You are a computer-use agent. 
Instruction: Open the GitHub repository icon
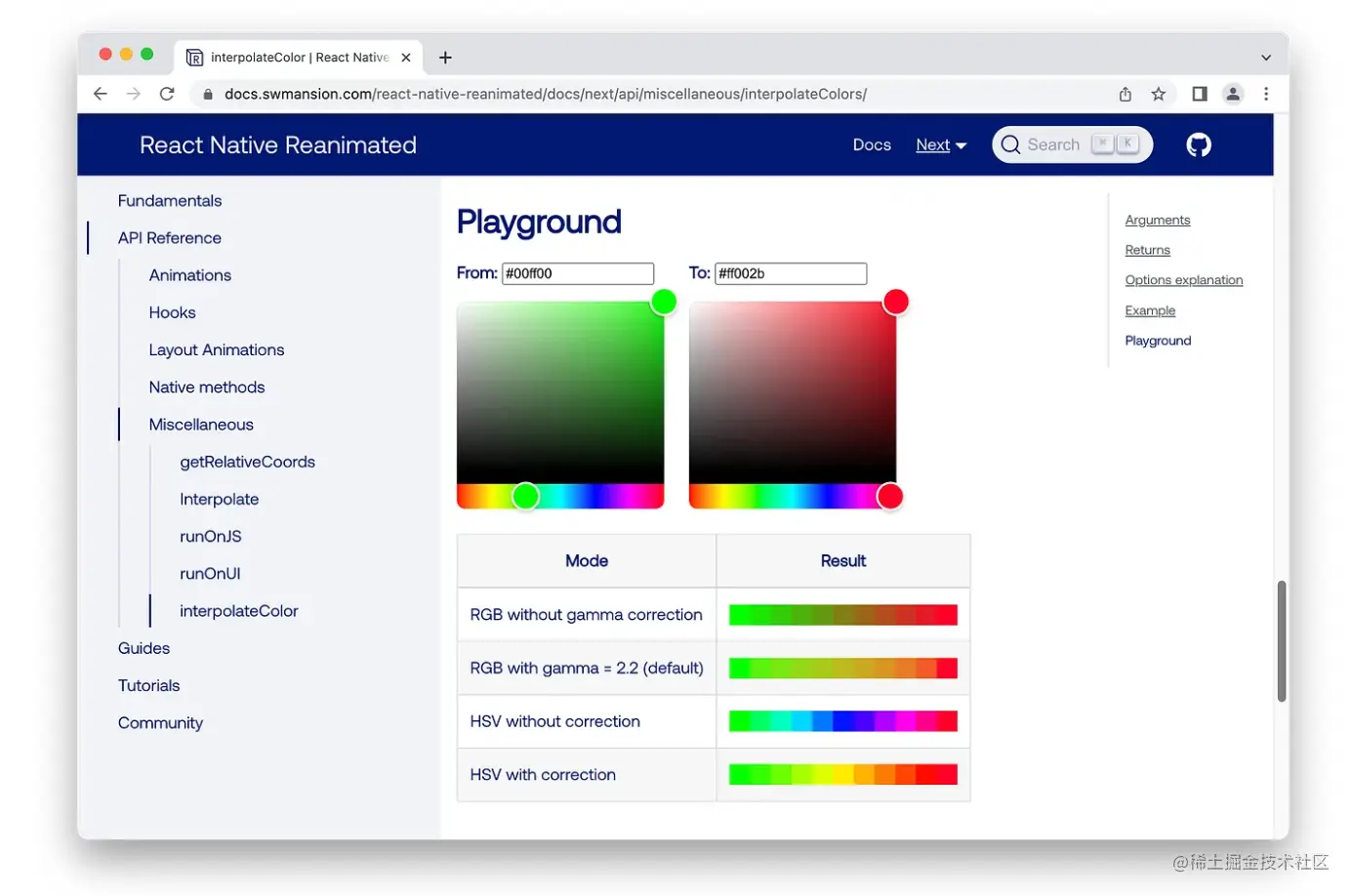pyautogui.click(x=1199, y=144)
